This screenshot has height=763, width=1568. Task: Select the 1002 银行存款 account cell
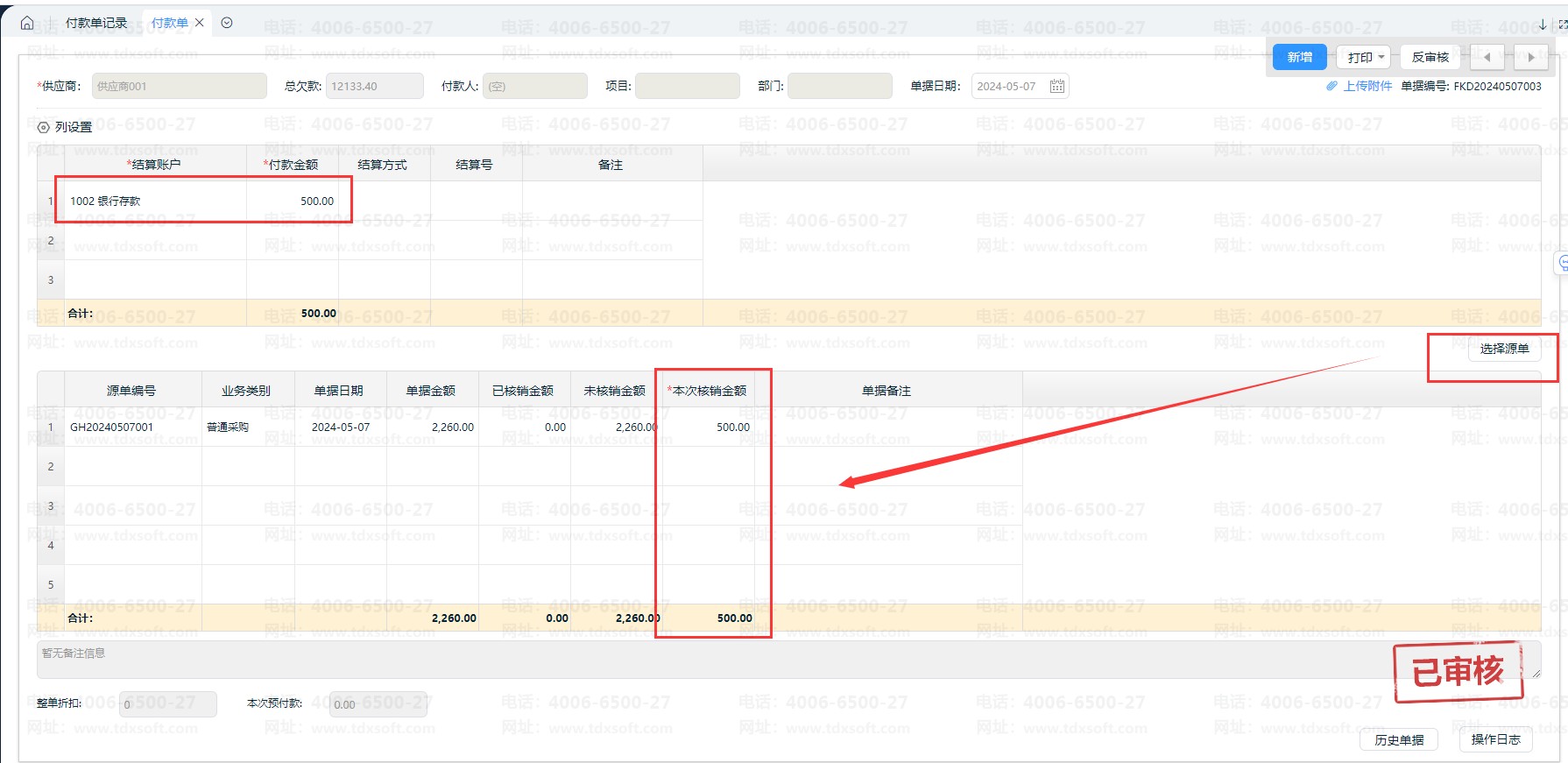click(x=155, y=201)
